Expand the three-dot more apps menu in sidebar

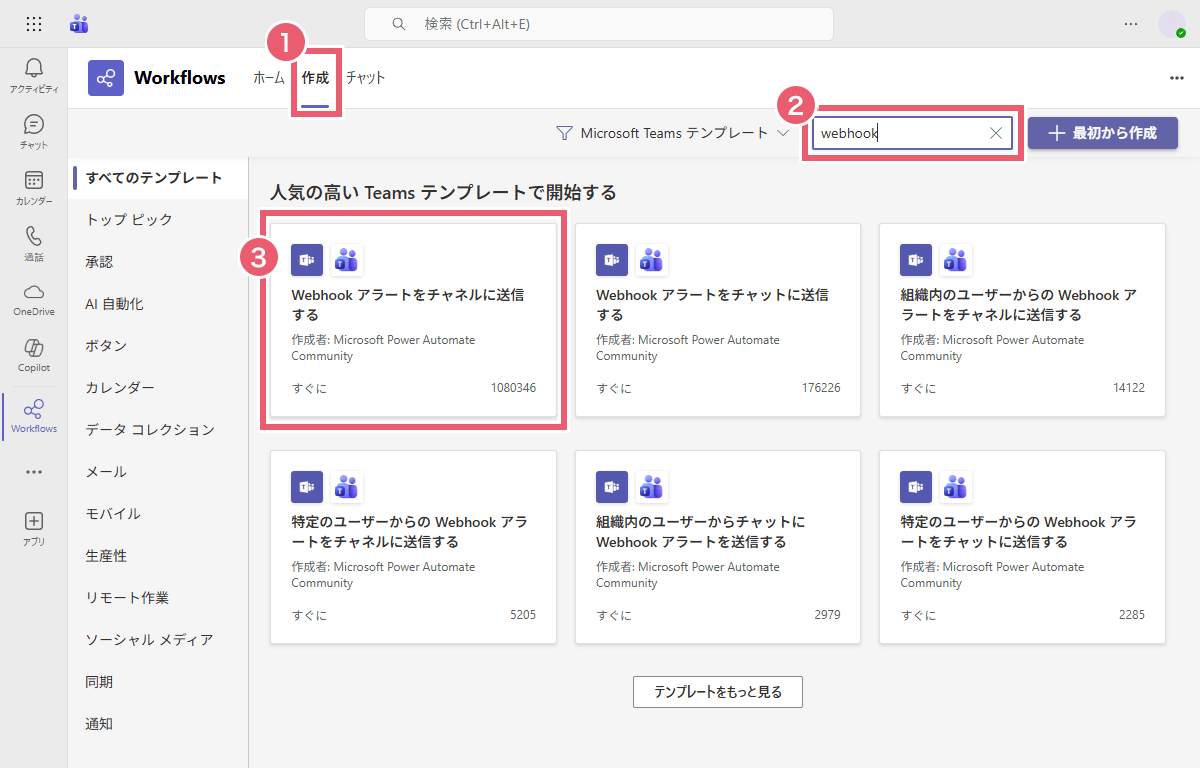tap(34, 472)
